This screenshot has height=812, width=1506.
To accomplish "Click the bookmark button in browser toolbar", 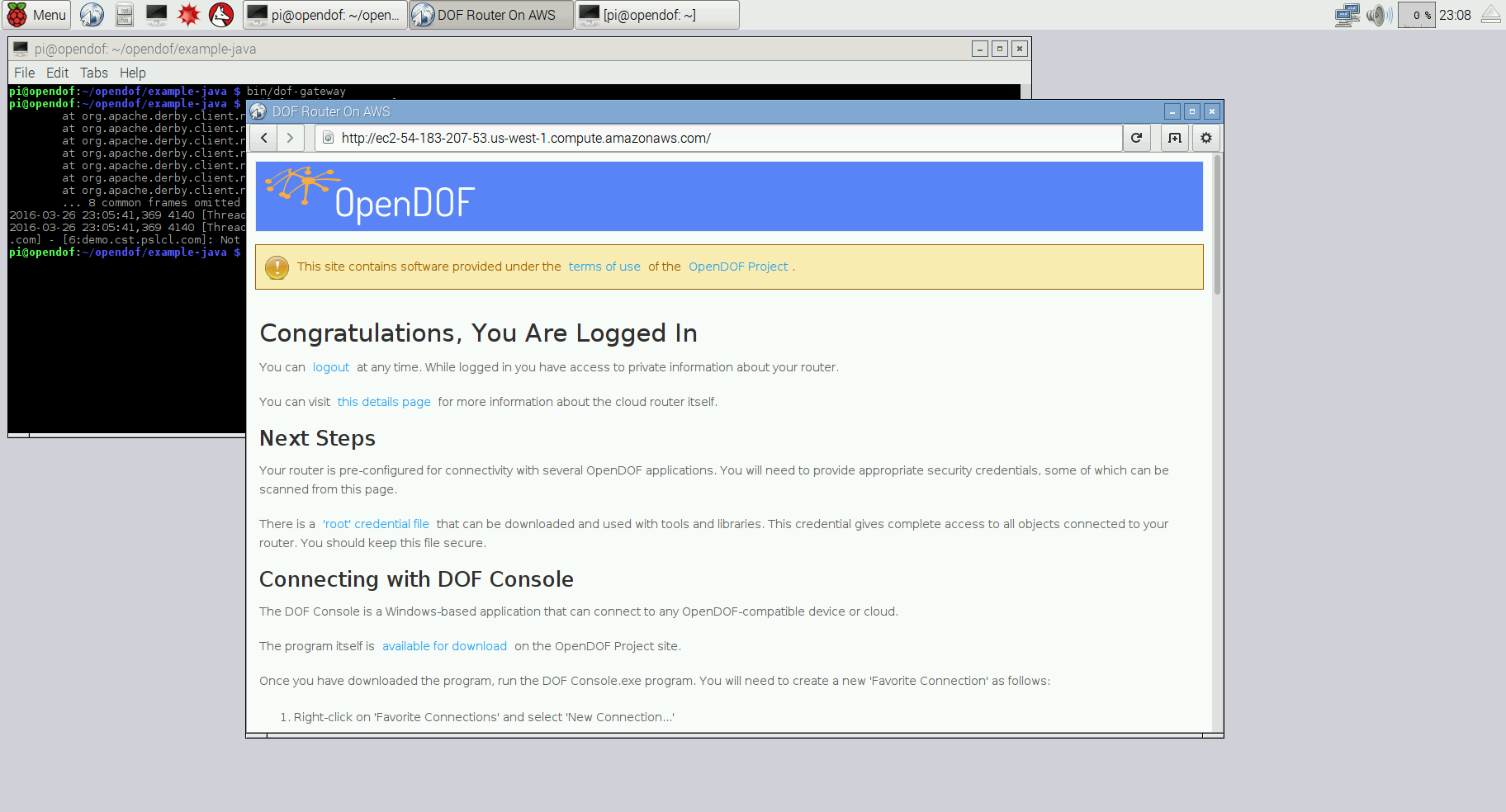I will point(1174,138).
